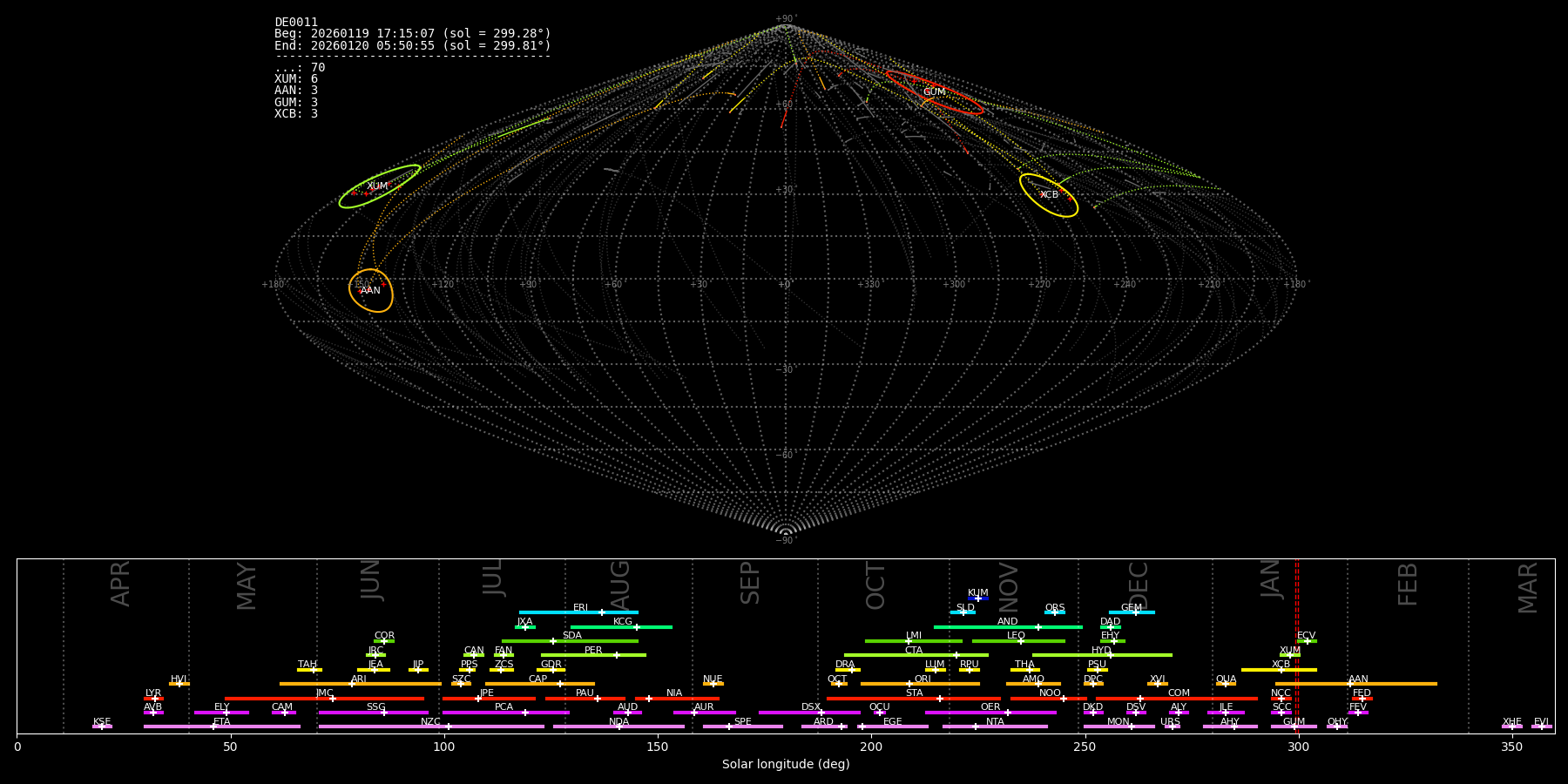
Task: Select the cyan ERI shower bar
Action: pyautogui.click(x=578, y=612)
